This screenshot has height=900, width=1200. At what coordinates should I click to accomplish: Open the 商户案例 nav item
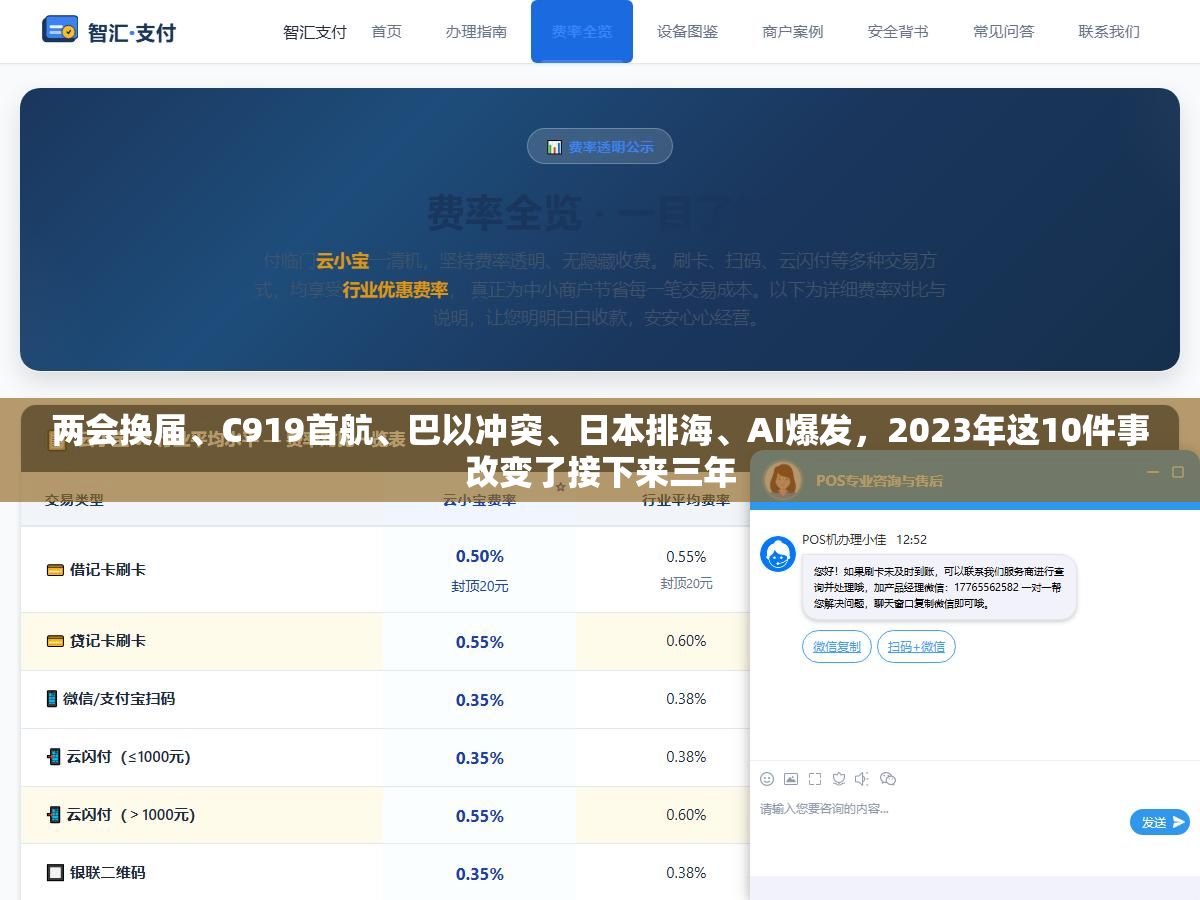click(793, 31)
